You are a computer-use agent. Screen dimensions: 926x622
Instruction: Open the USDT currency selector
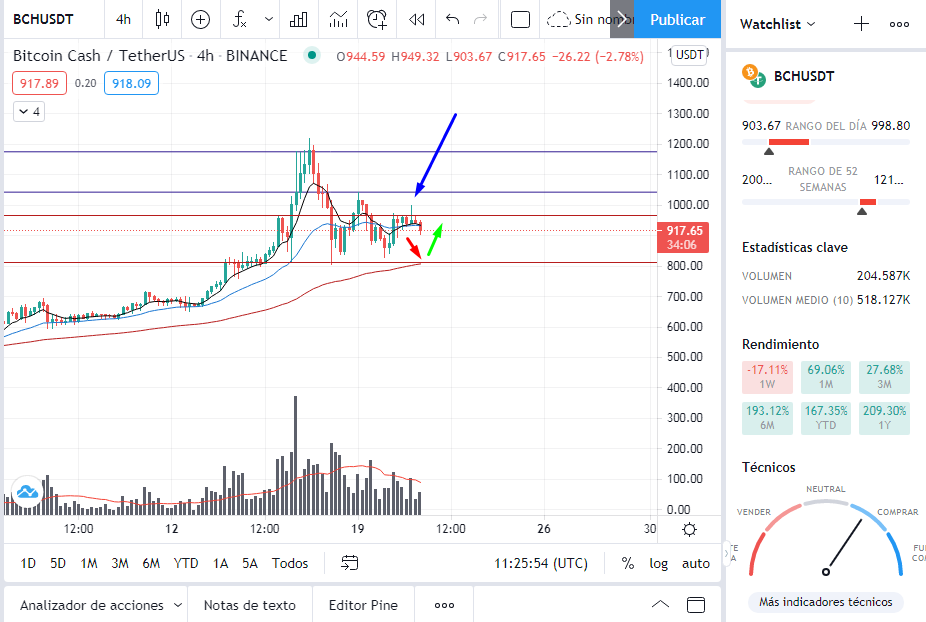point(689,55)
